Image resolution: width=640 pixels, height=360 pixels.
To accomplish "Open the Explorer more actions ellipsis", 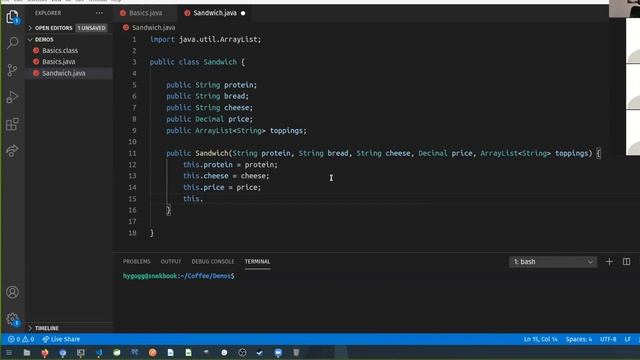I will (x=99, y=13).
